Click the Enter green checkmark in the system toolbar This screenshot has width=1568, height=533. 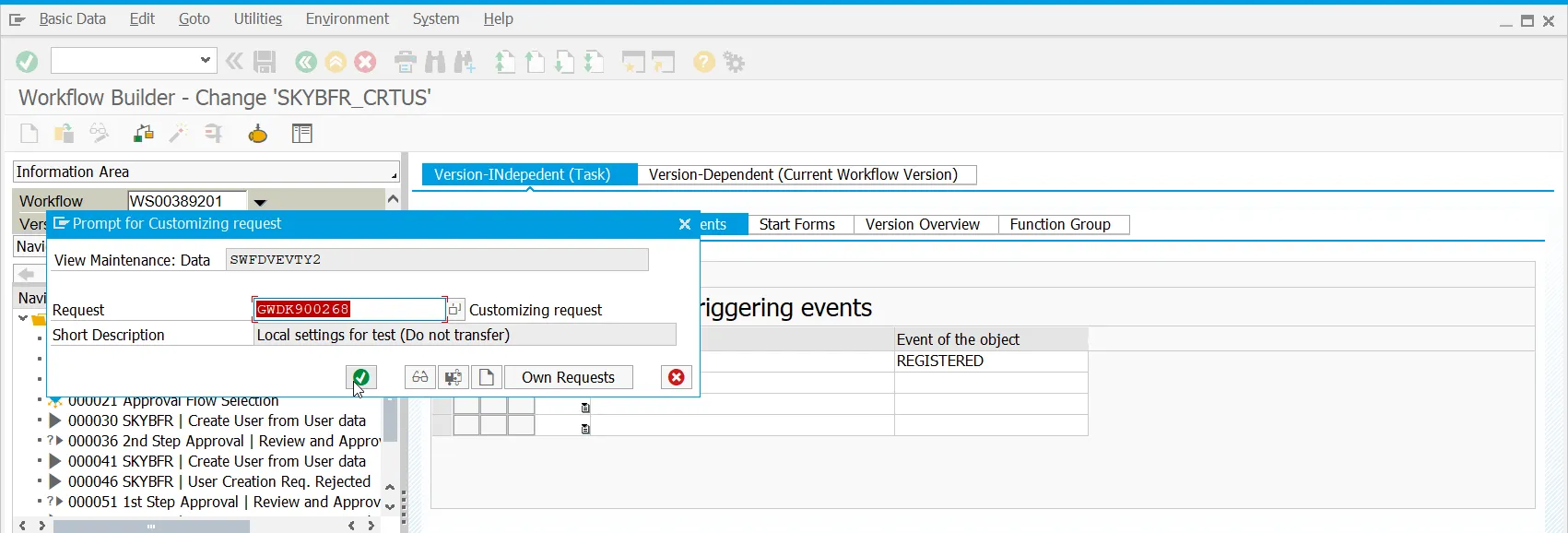click(x=27, y=62)
